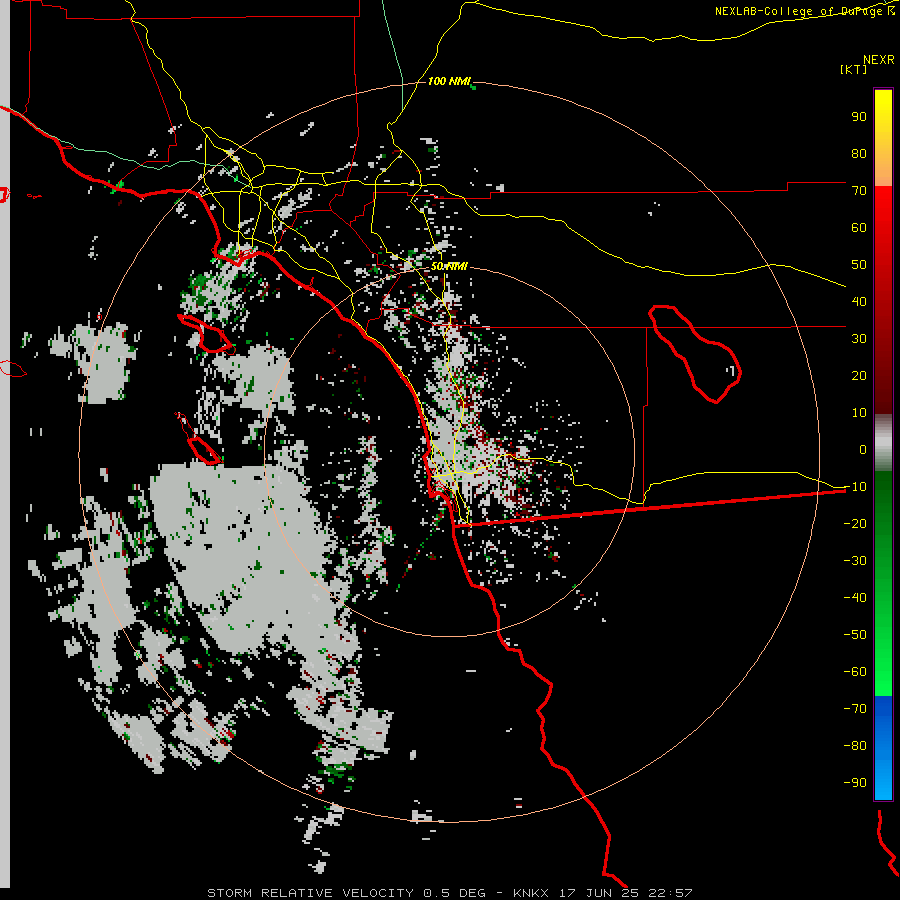Select the 70 knot scale label
The height and width of the screenshot is (900, 900).
pyautogui.click(x=859, y=191)
